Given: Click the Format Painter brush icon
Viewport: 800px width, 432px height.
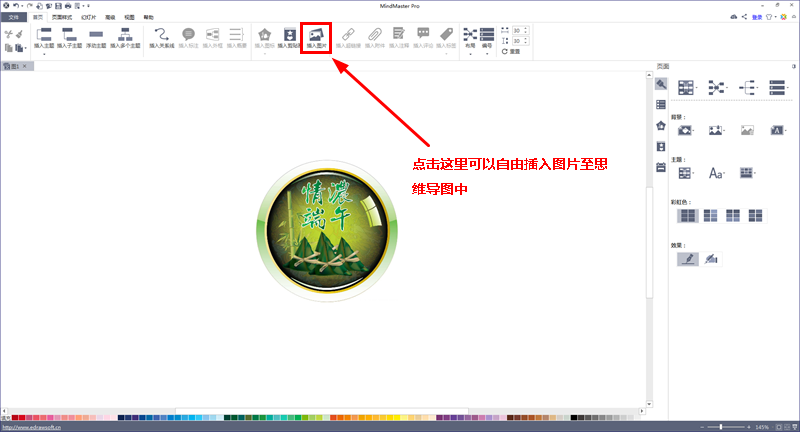Looking at the screenshot, I should (19, 35).
